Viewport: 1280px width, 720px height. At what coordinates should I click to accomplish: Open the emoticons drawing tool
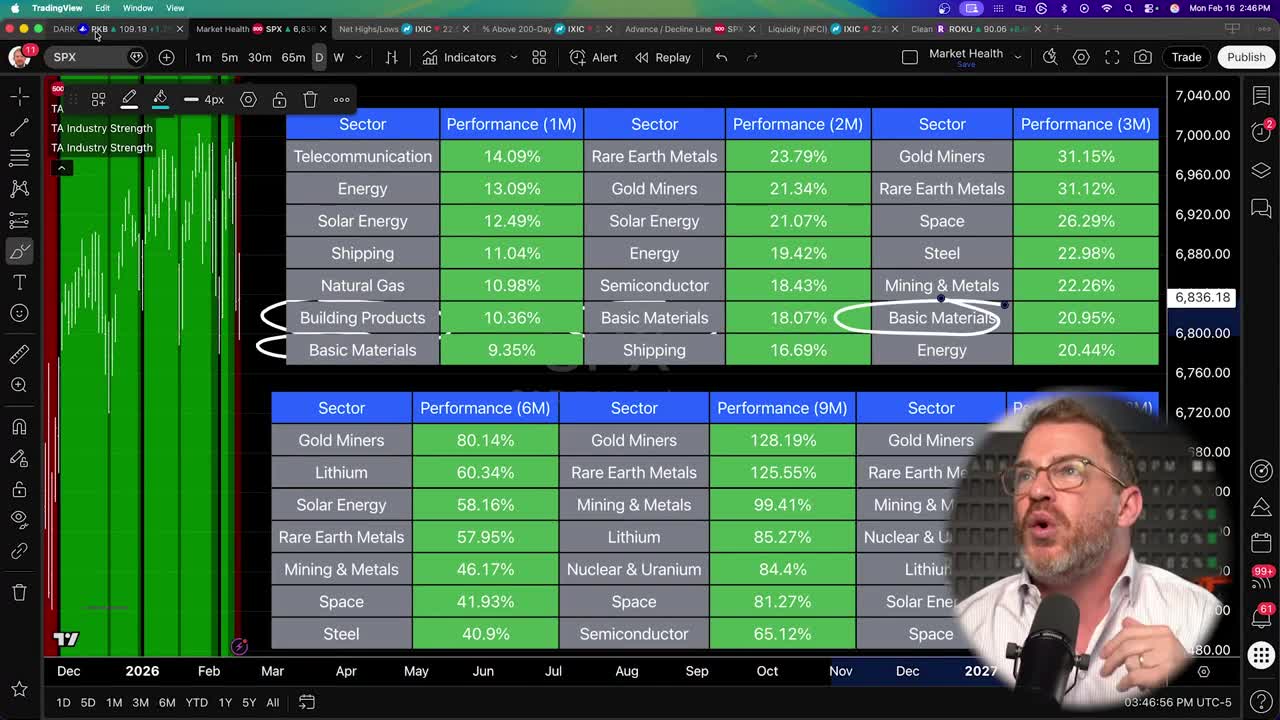[x=21, y=313]
